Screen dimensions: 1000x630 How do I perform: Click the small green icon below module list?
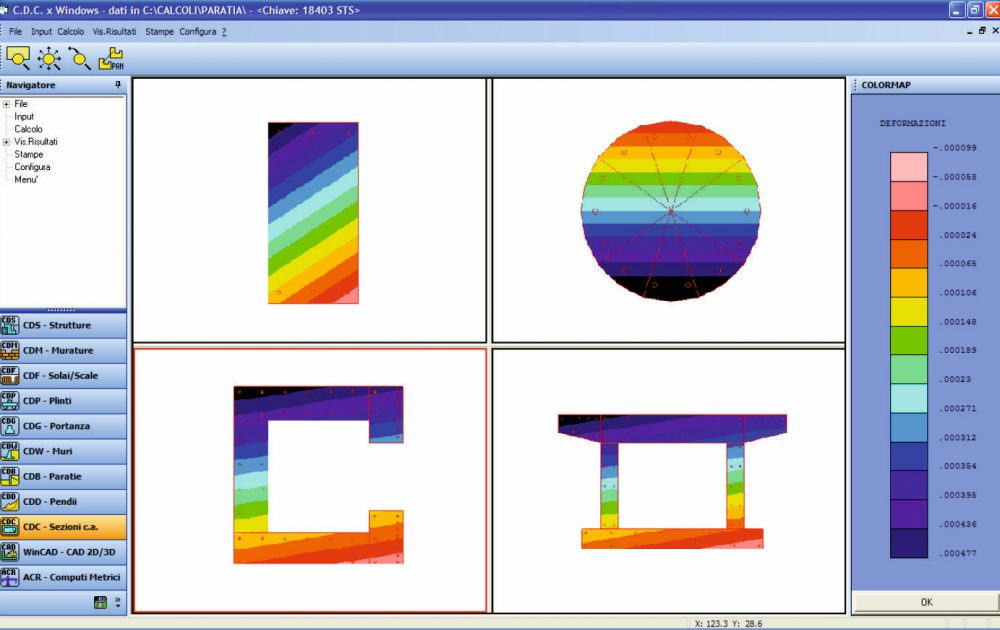point(100,603)
